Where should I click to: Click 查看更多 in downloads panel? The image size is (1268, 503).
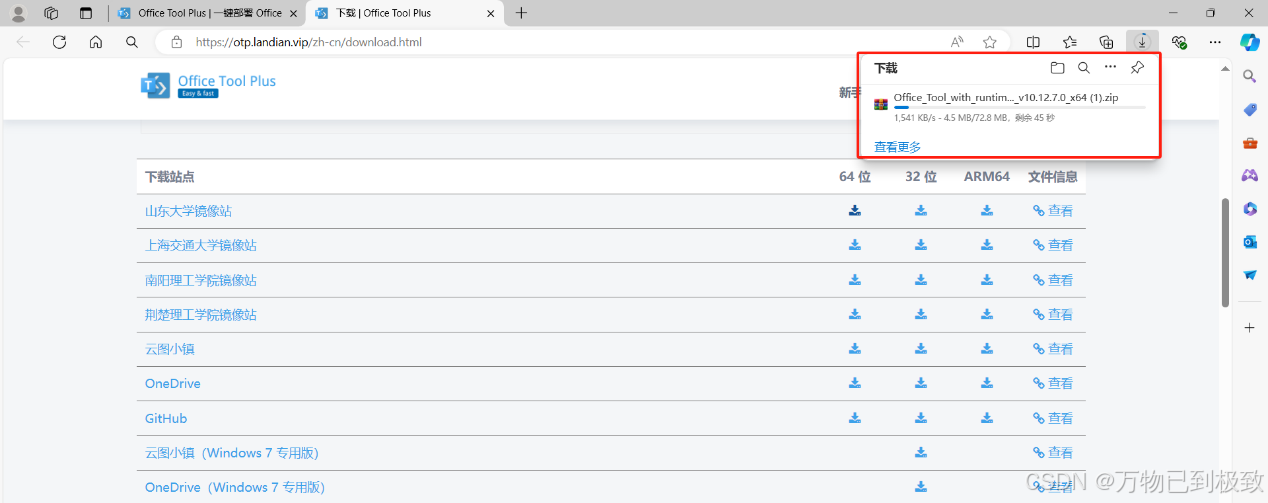click(897, 147)
